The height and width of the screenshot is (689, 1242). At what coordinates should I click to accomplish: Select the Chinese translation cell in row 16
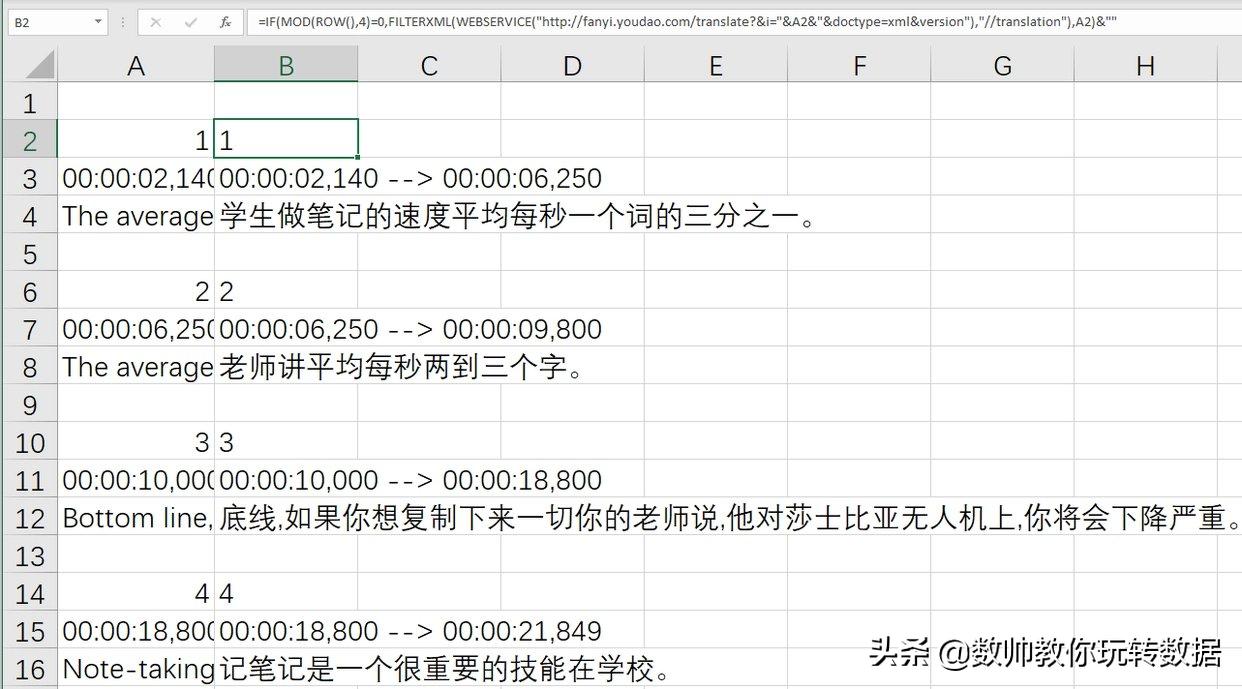(x=286, y=669)
